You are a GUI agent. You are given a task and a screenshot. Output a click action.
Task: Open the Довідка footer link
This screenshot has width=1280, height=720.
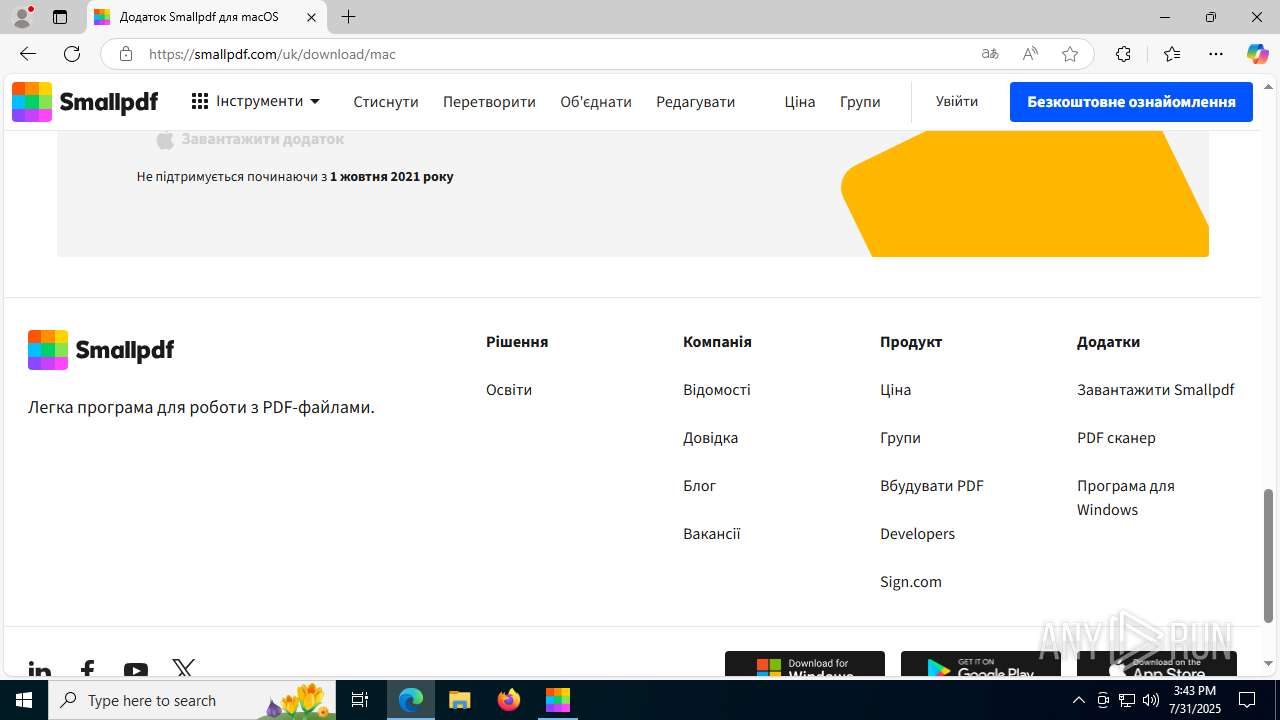(x=711, y=438)
